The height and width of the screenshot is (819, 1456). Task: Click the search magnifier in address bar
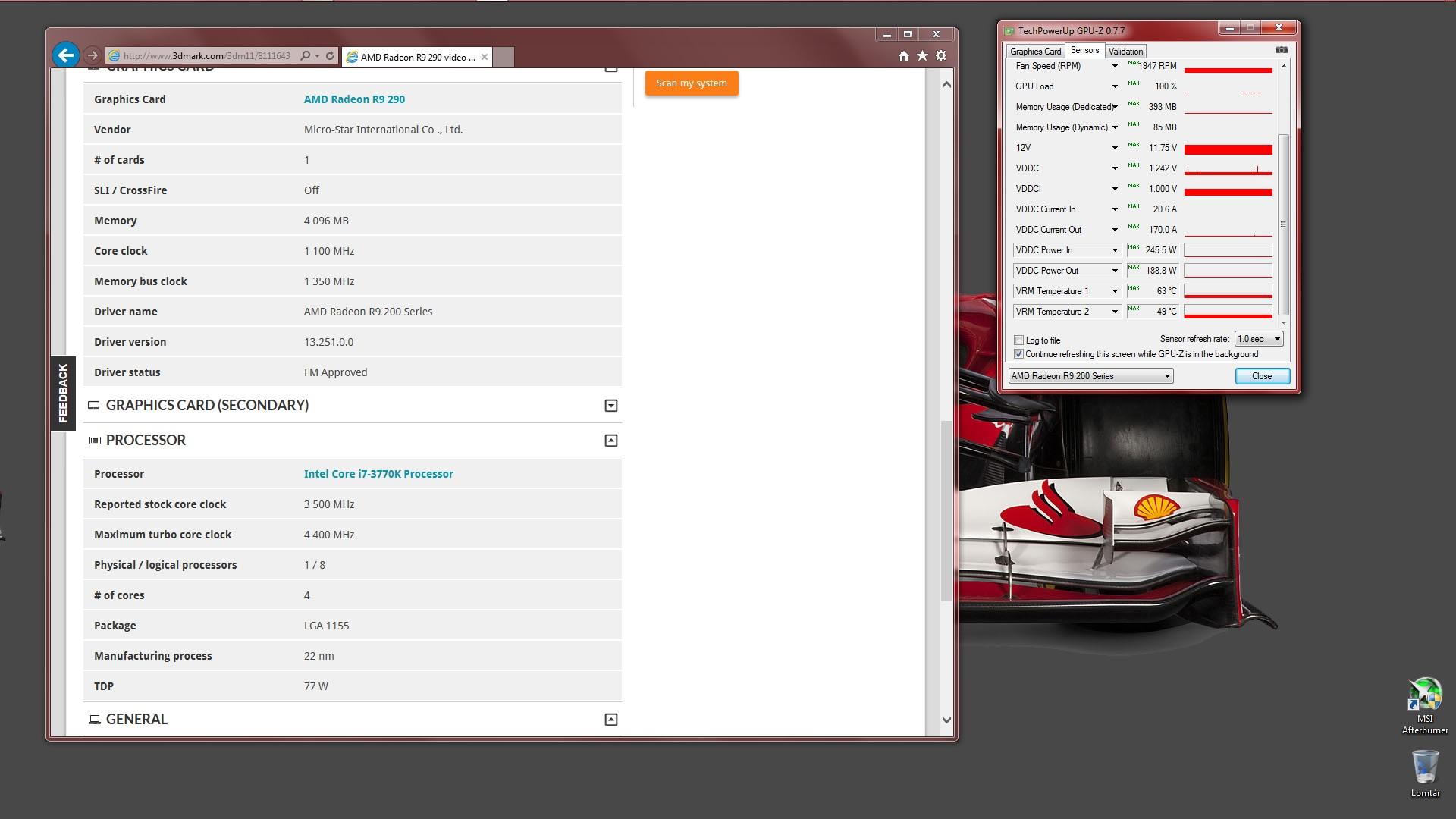point(305,56)
